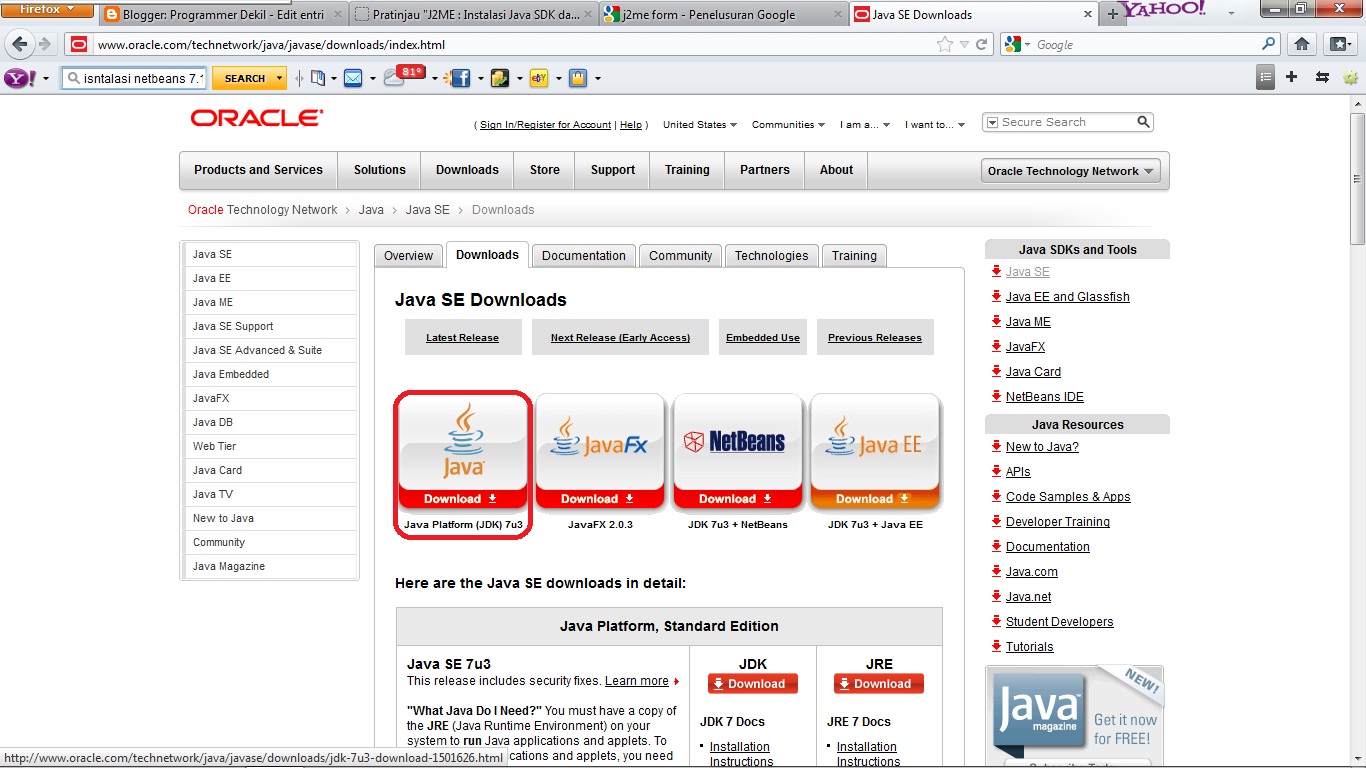Screen dimensions: 1366x768
Task: Open the NetBeans IDE sidebar link
Action: point(1044,397)
